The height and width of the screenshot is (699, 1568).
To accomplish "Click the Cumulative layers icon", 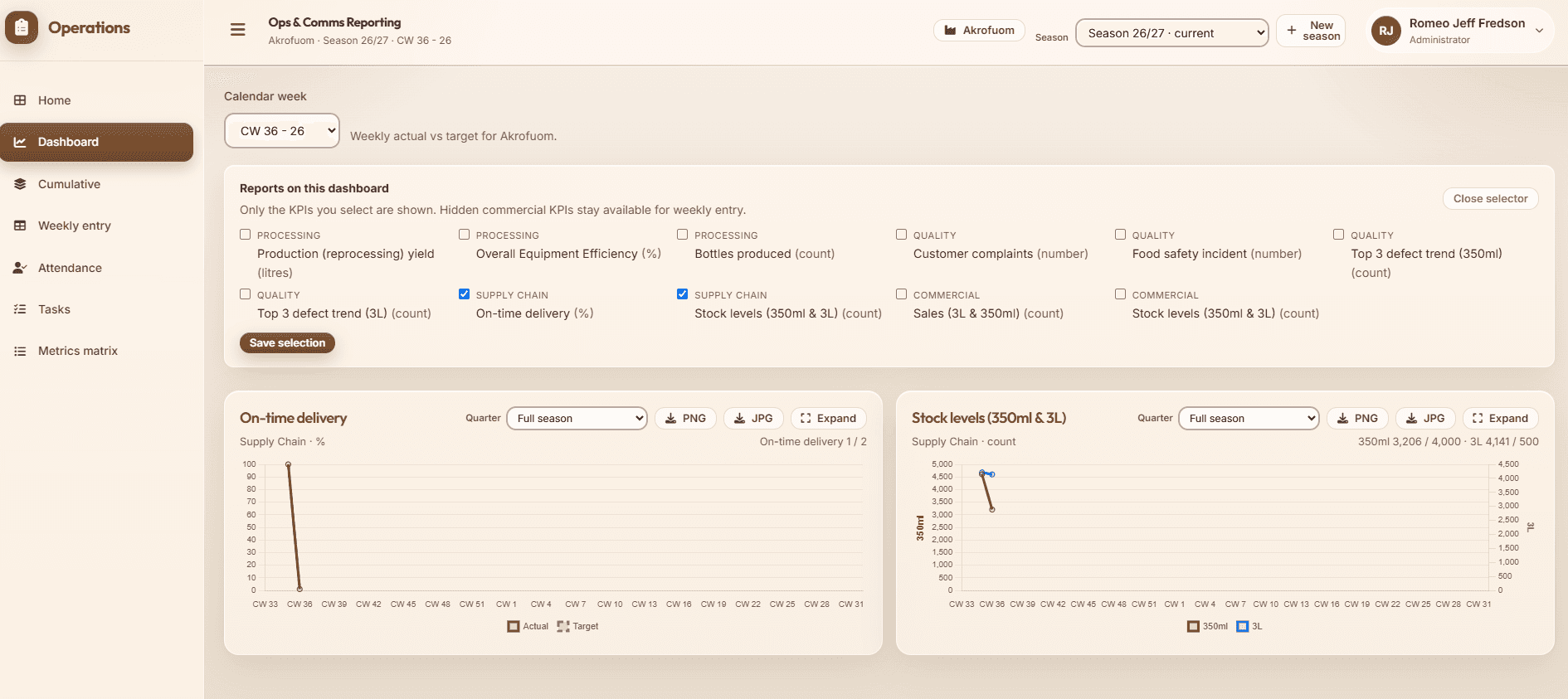I will coord(20,184).
